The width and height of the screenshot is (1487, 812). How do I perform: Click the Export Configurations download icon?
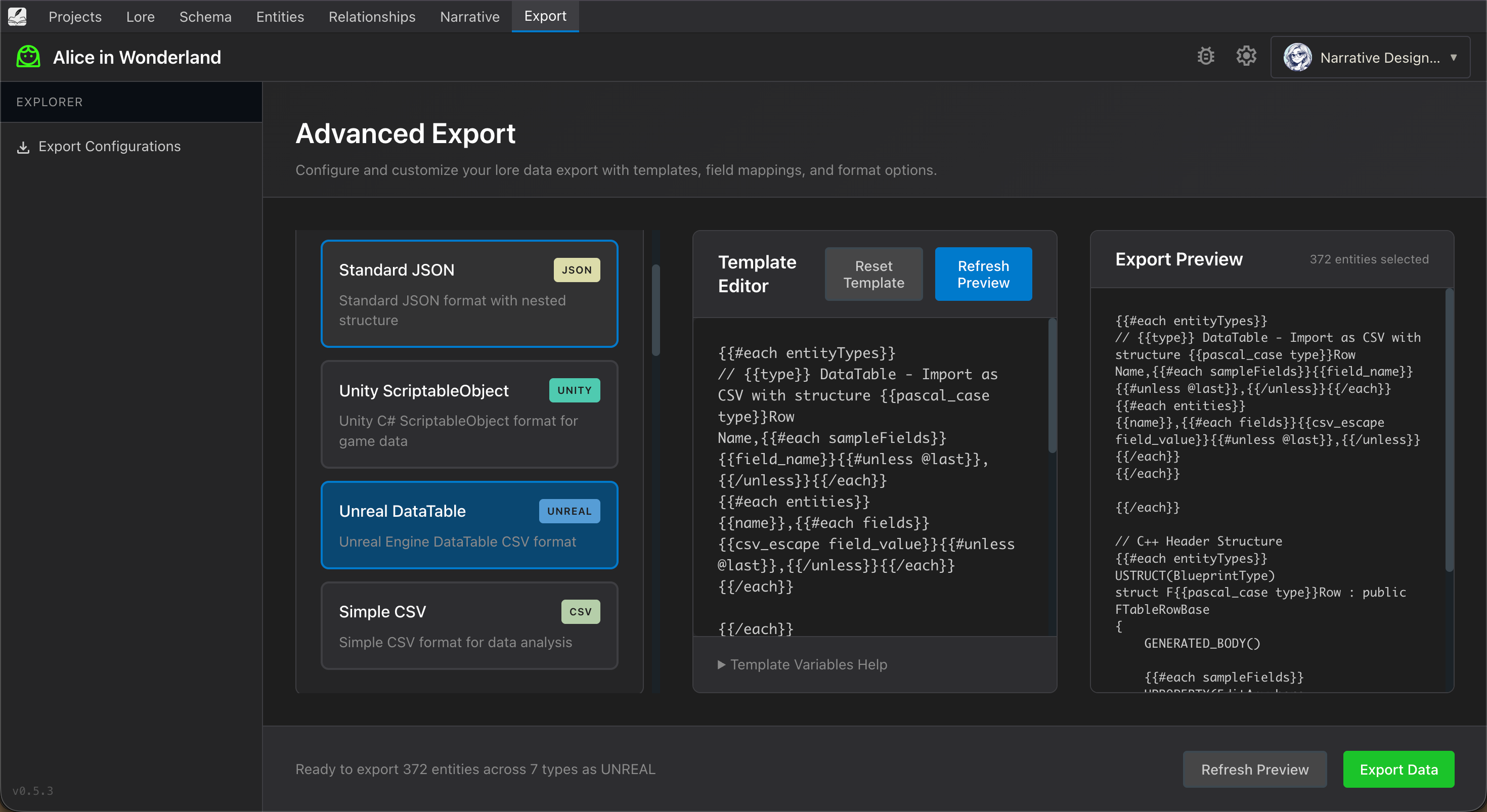click(23, 147)
